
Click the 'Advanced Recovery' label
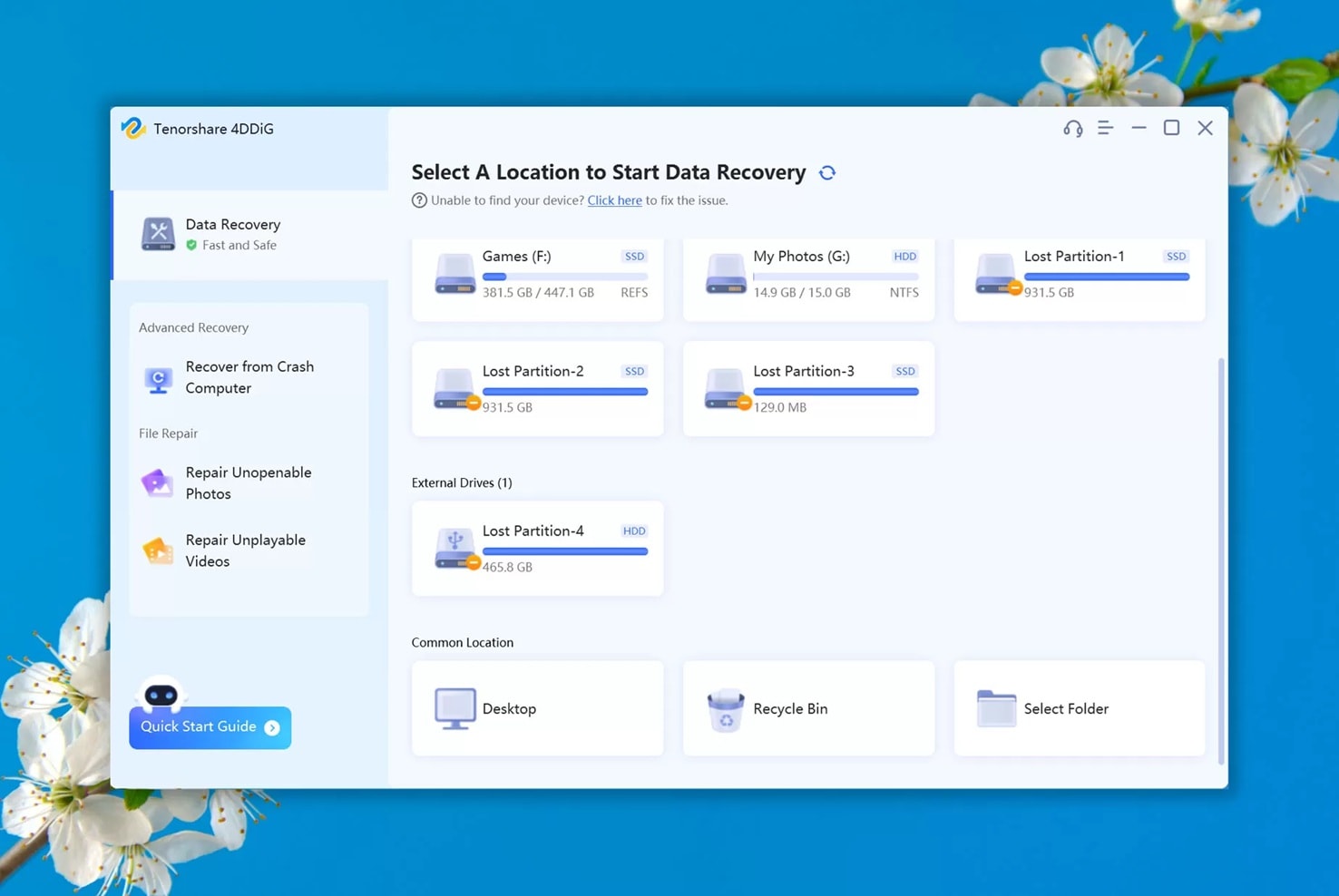point(193,327)
